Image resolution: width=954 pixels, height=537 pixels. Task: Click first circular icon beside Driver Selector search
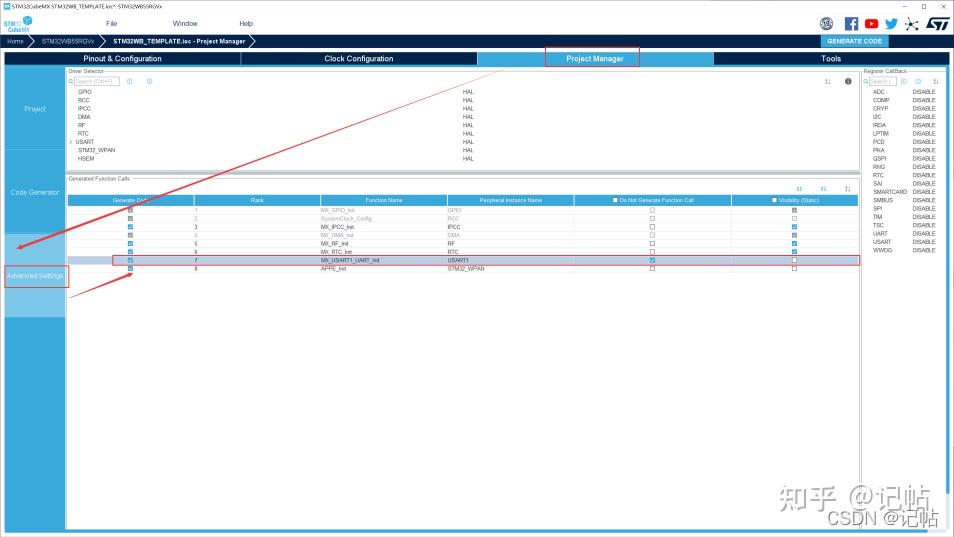(130, 81)
